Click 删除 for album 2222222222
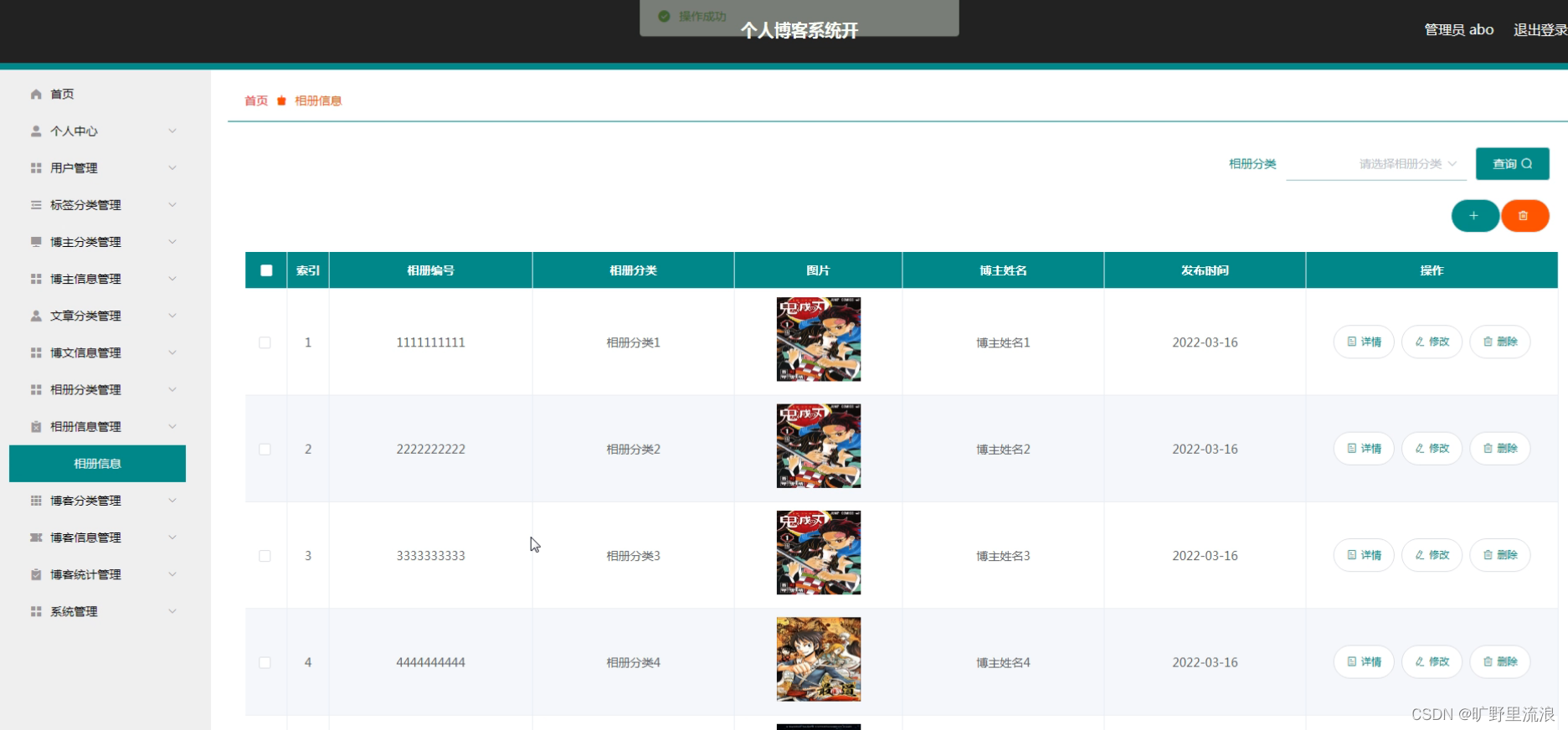The width and height of the screenshot is (1568, 730). (1499, 449)
